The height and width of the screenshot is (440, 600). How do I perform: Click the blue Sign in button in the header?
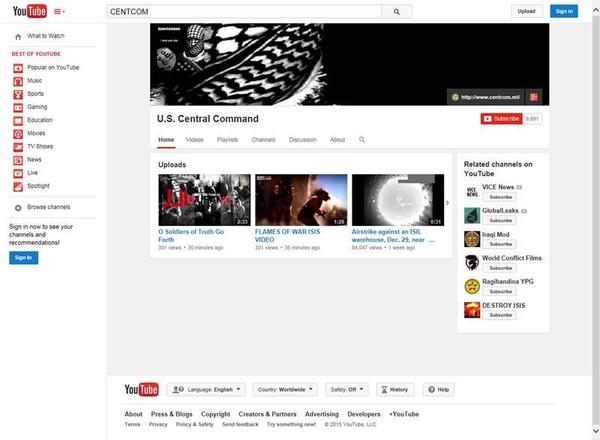[x=564, y=11]
